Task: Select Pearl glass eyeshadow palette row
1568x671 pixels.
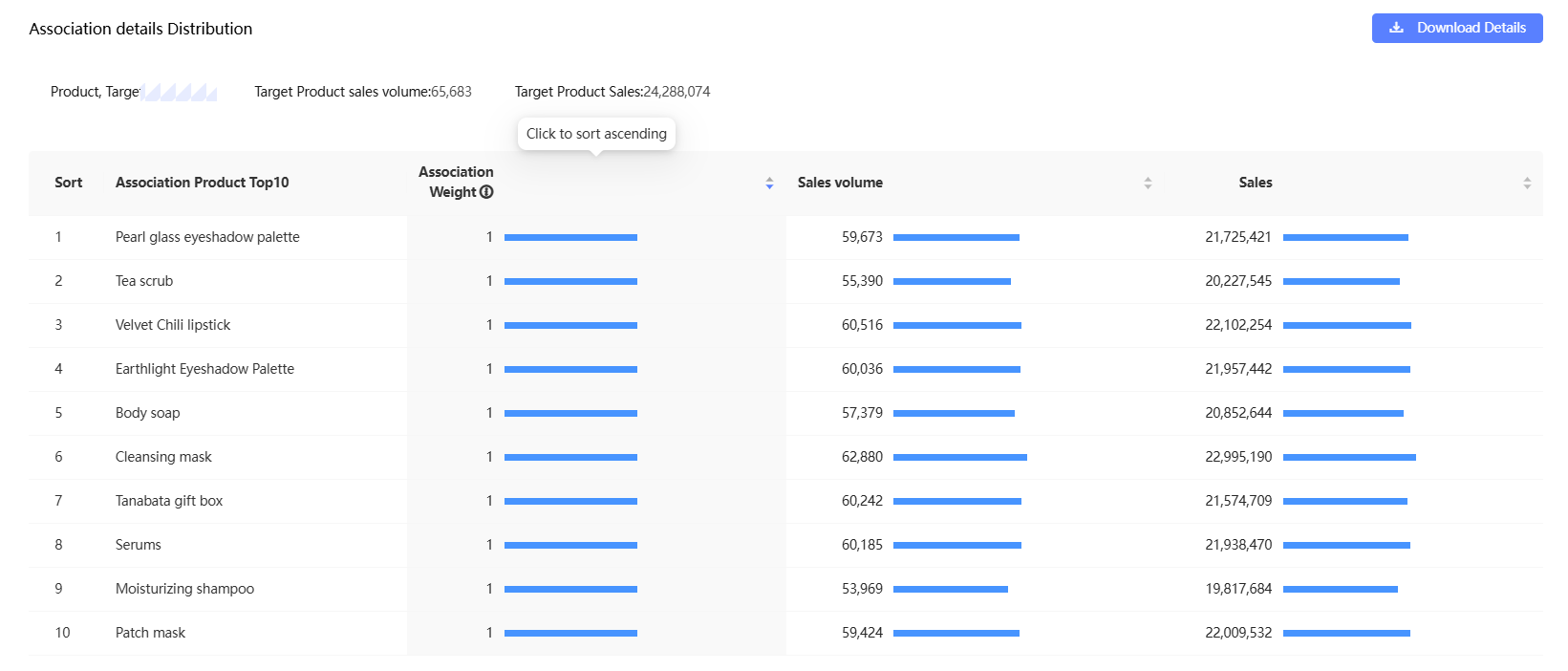Action: pyautogui.click(x=785, y=237)
